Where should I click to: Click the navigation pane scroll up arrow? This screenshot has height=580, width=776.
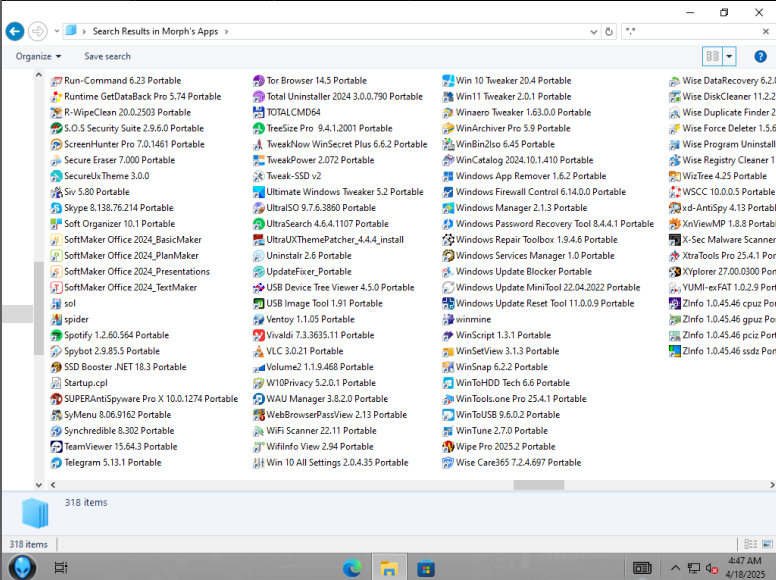tap(39, 75)
